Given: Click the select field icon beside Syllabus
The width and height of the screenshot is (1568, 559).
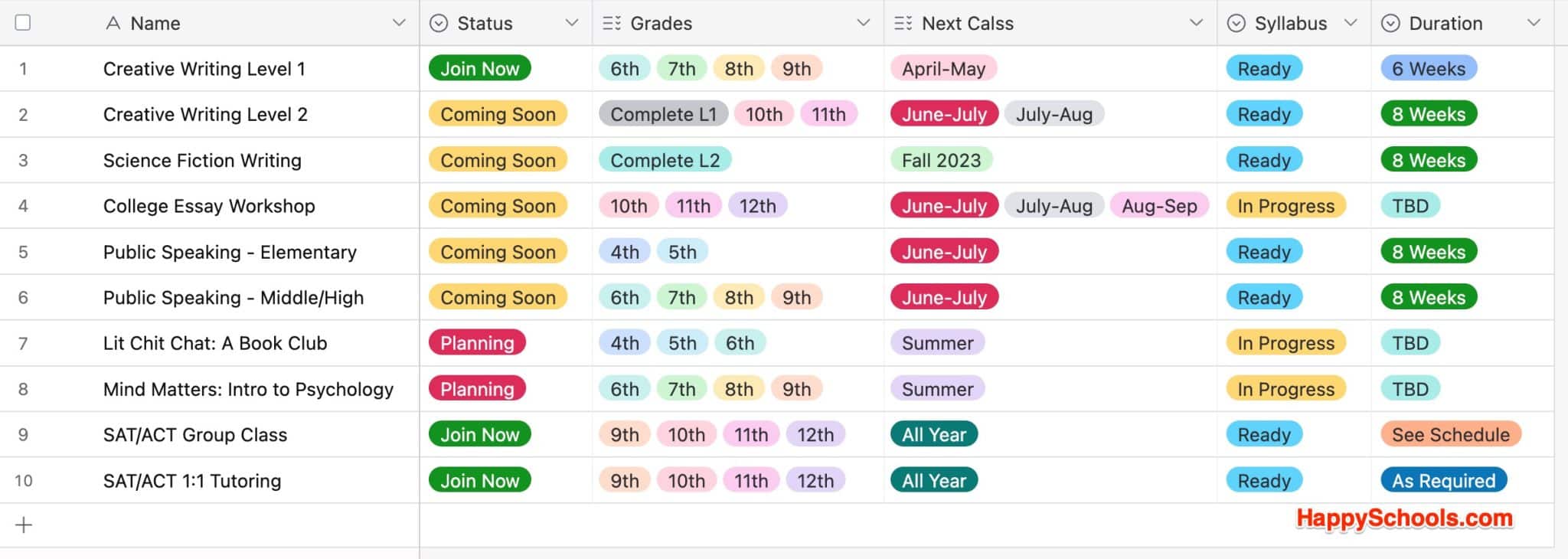Looking at the screenshot, I should click(1236, 23).
